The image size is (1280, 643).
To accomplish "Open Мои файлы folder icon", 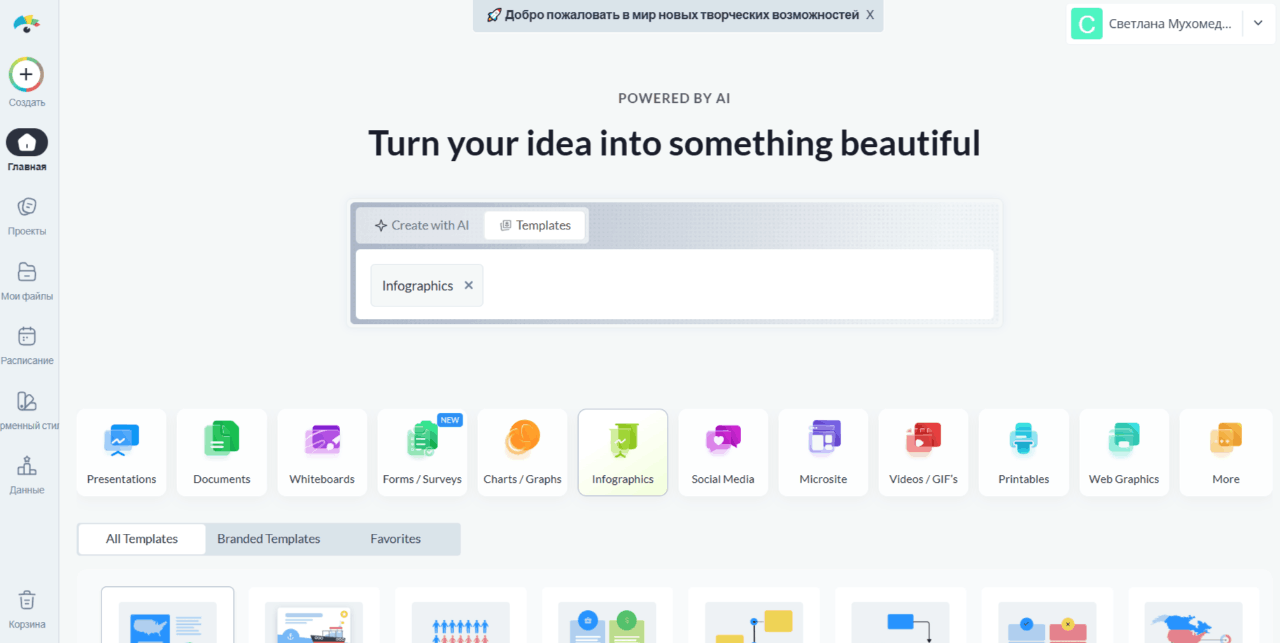I will (27, 272).
